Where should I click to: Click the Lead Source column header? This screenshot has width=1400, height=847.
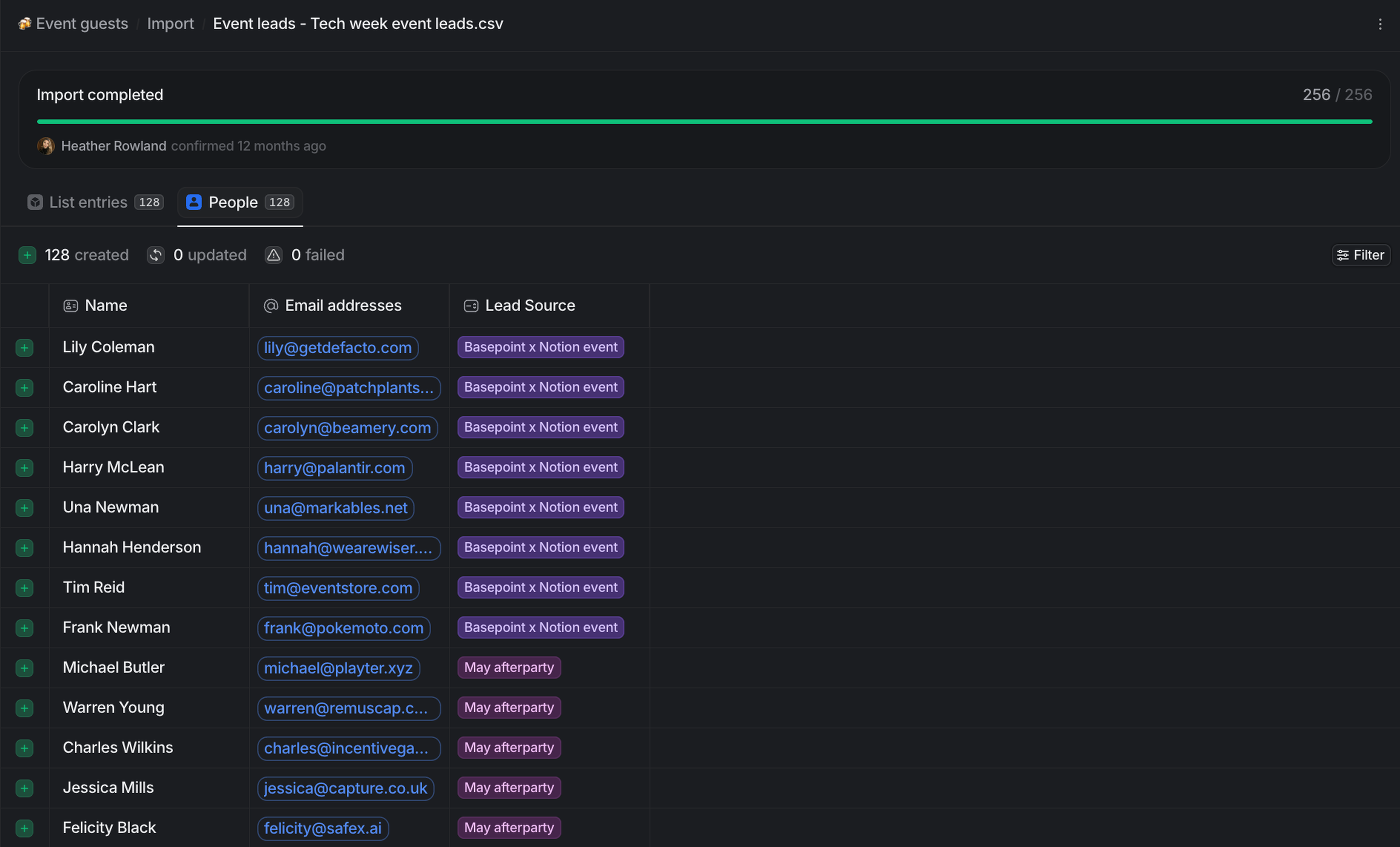(x=529, y=306)
